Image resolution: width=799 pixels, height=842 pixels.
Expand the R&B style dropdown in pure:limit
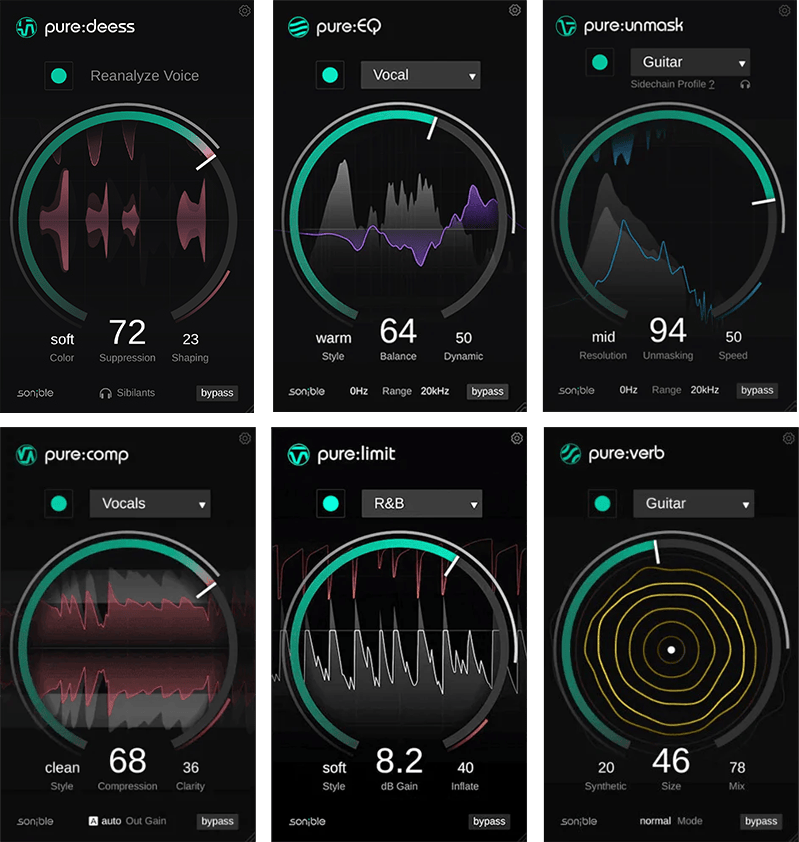coord(421,503)
